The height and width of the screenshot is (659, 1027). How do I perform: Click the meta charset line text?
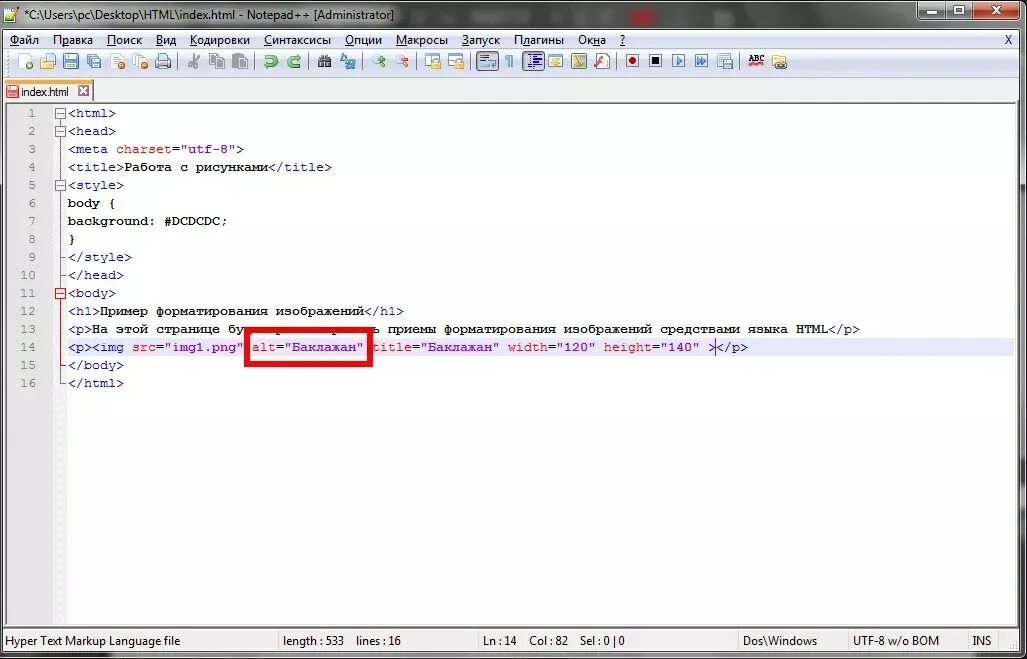pos(156,149)
